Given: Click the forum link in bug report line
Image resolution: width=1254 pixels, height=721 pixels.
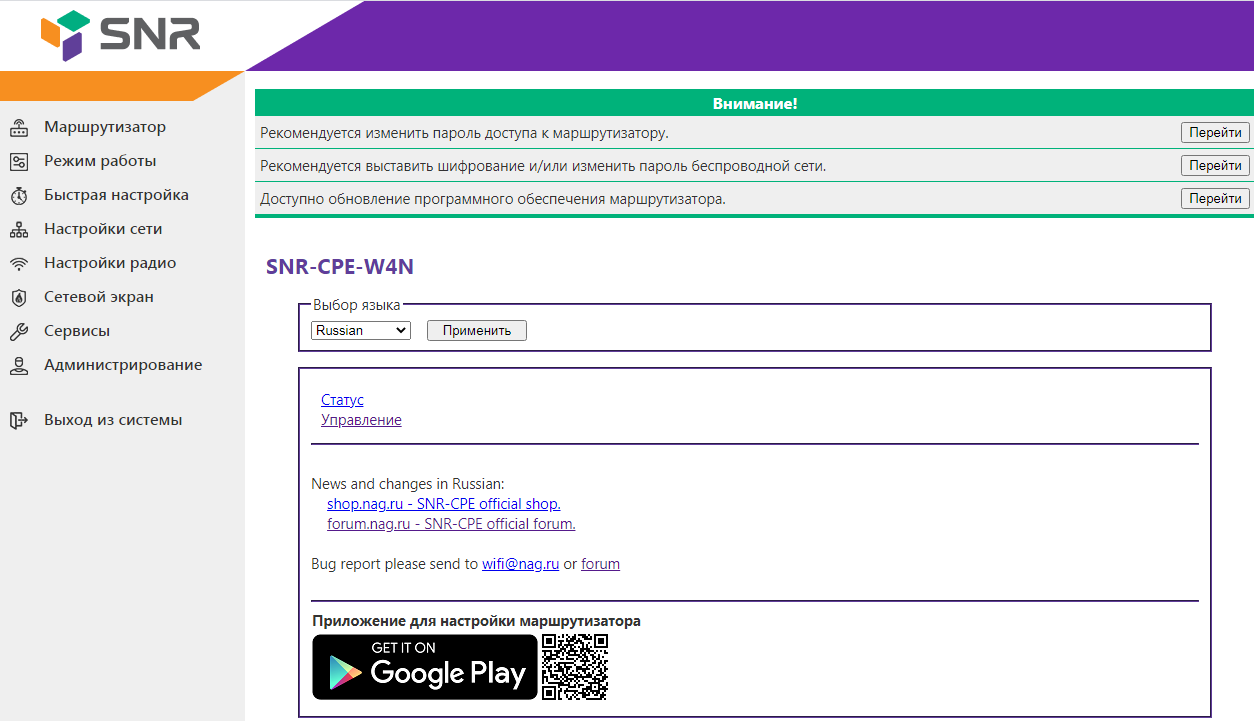Looking at the screenshot, I should click(x=600, y=564).
